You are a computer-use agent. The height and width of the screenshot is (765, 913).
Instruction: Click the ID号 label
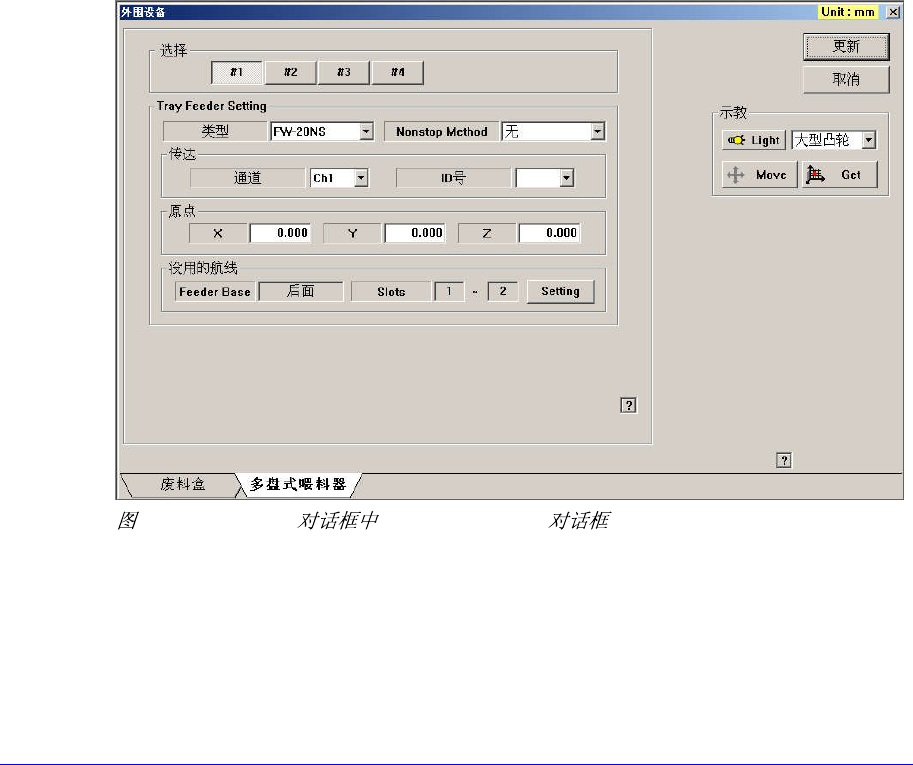(x=453, y=178)
